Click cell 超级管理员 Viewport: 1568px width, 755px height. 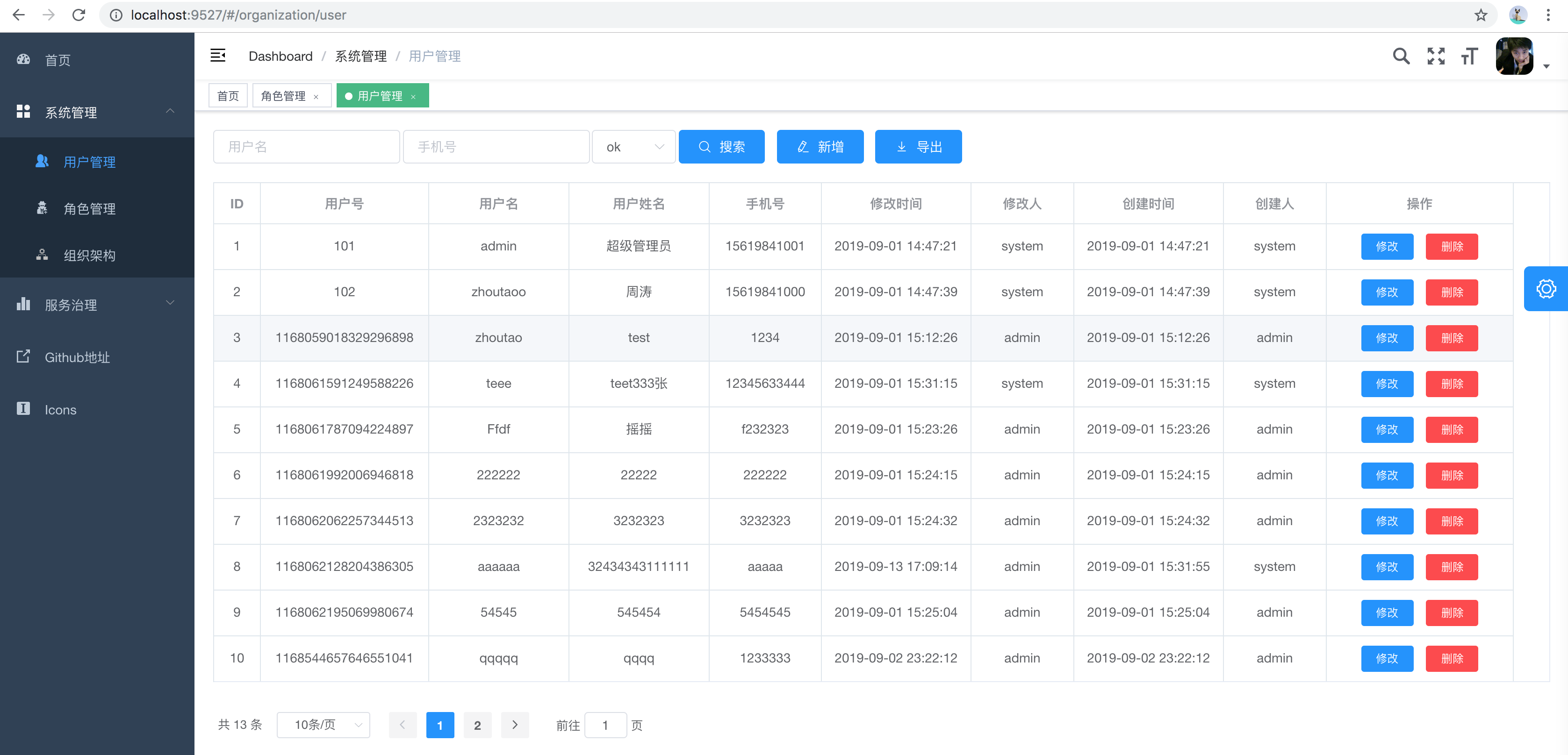pos(639,246)
